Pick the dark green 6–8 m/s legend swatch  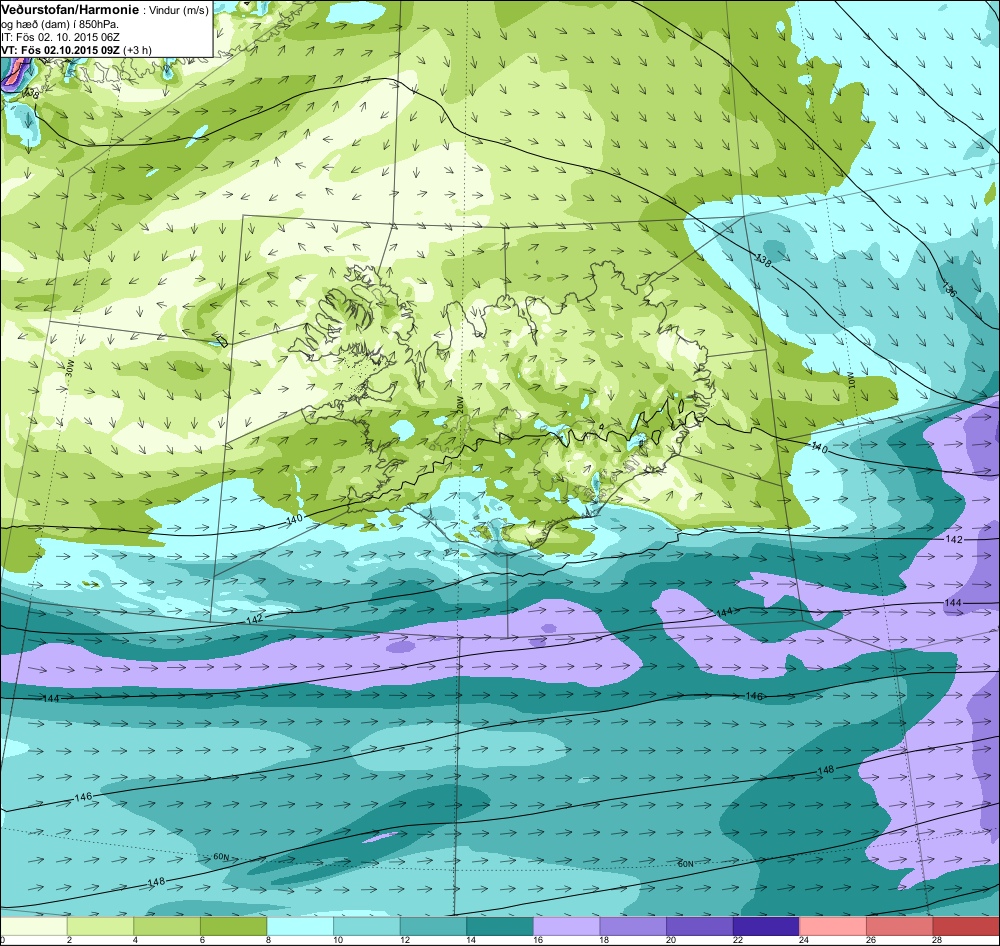(x=233, y=926)
